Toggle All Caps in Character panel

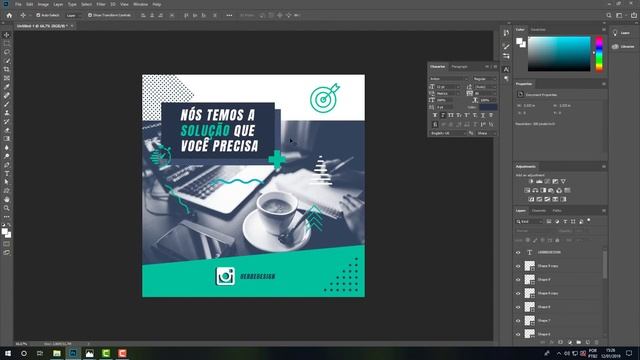[x=451, y=116]
